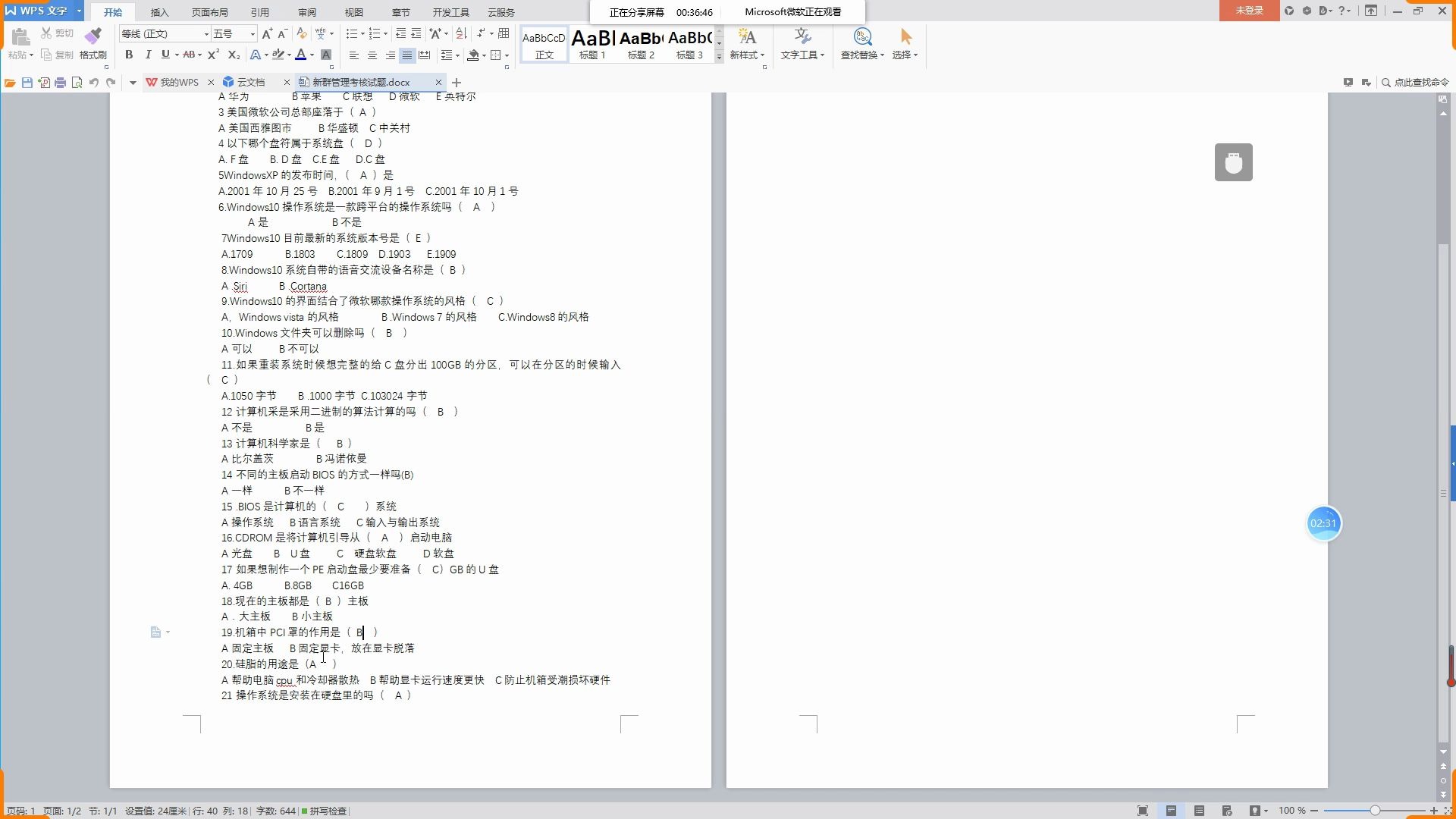The width and height of the screenshot is (1456, 819).
Task: Click the floating clipboard icon on right page
Action: 1234,162
